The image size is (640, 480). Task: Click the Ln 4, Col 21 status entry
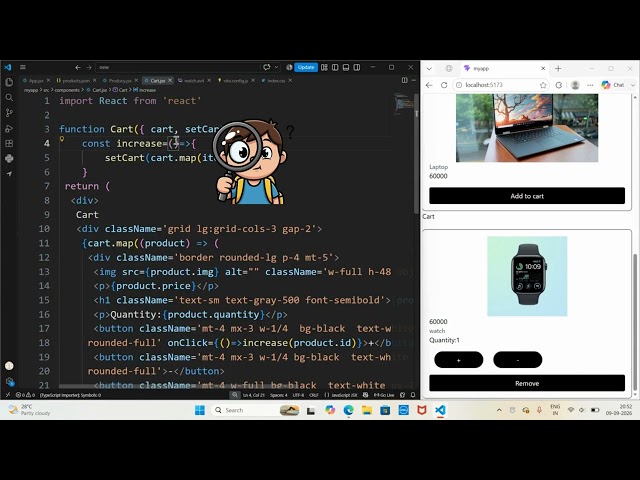click(254, 395)
